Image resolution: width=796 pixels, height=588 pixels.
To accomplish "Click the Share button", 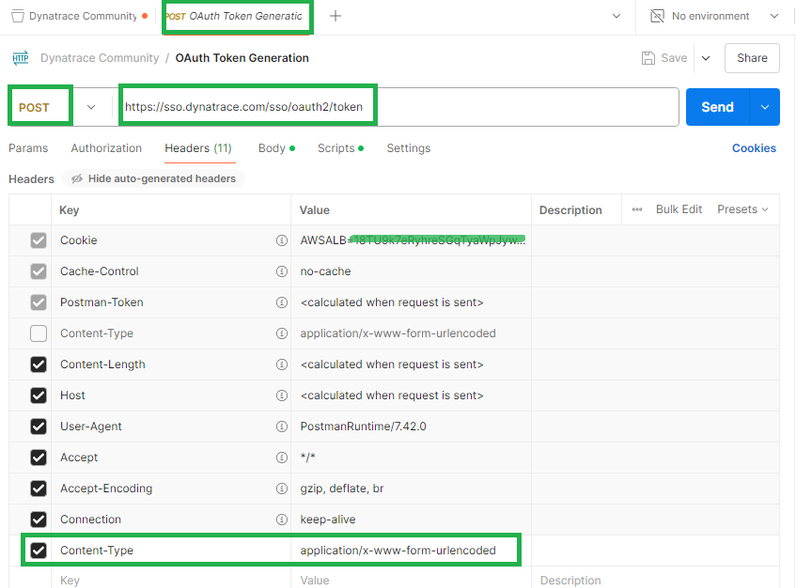I will click(752, 58).
